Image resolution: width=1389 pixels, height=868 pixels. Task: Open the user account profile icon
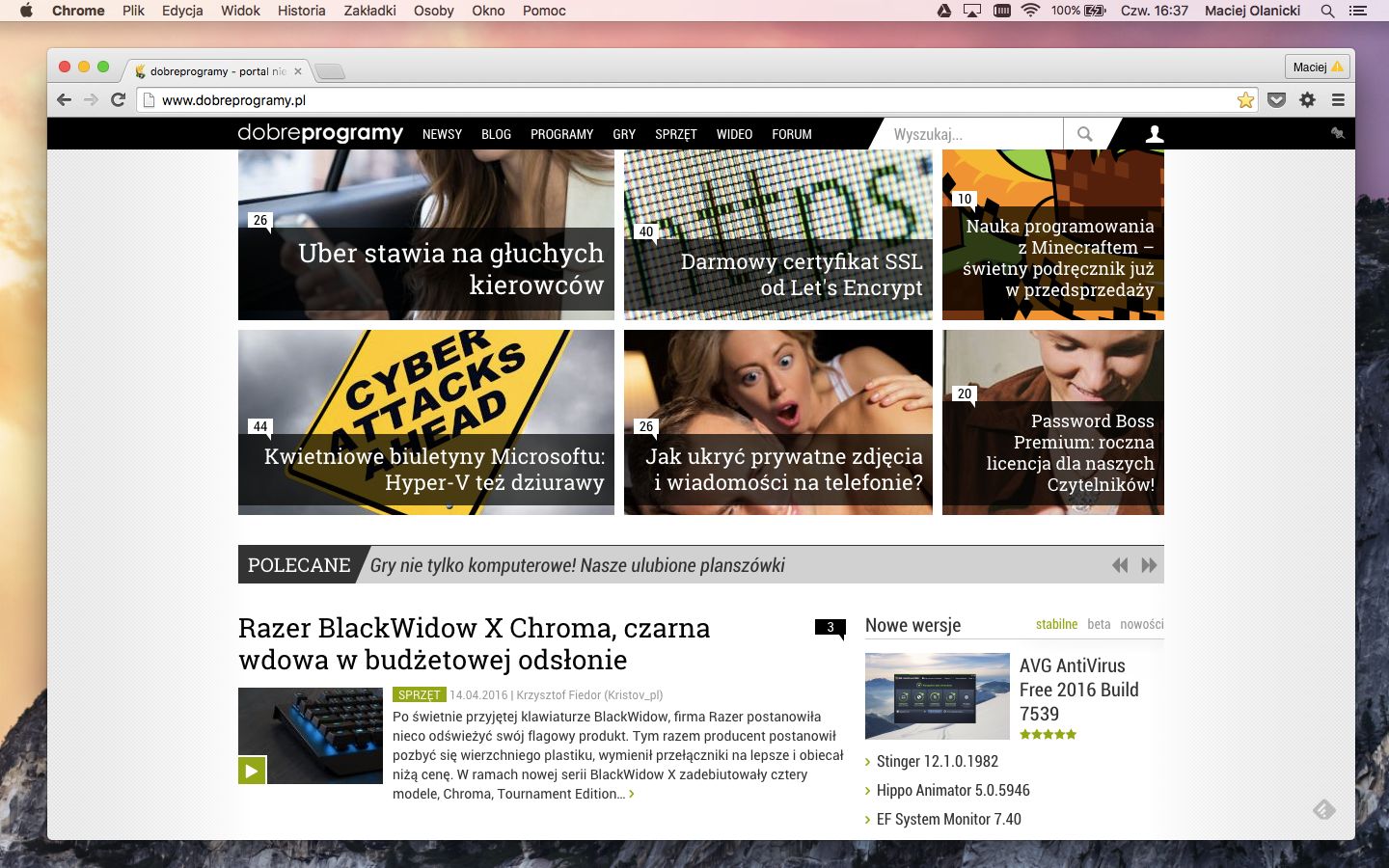1154,134
